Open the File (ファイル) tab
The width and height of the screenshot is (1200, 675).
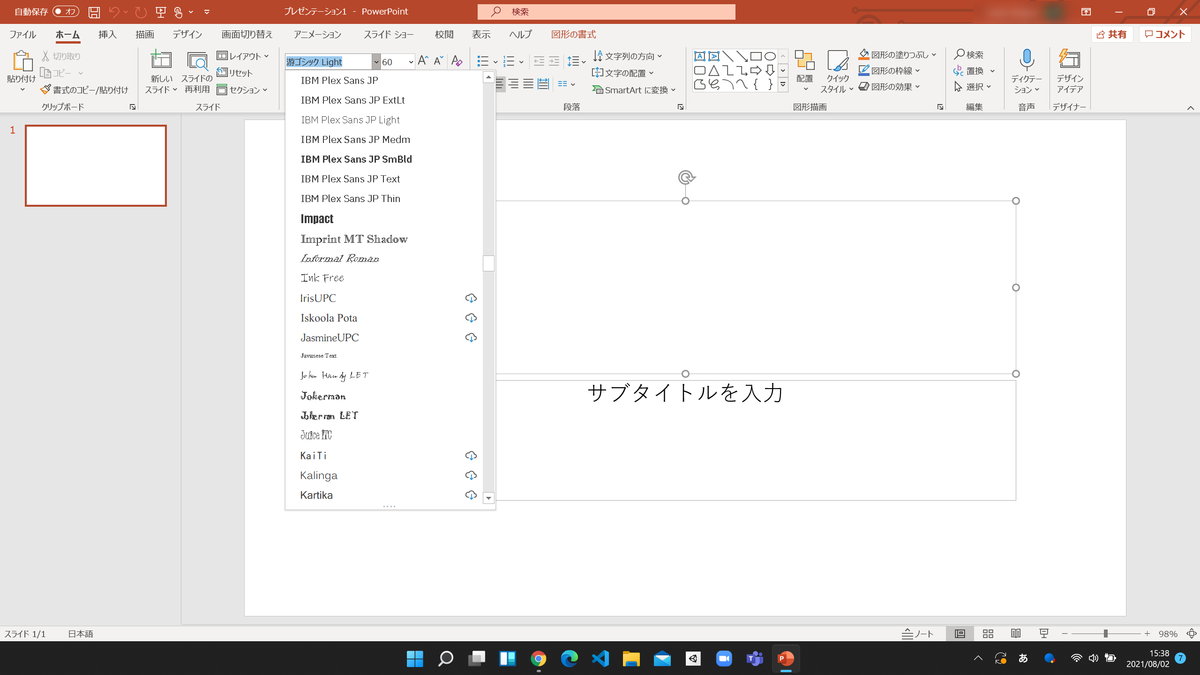(x=23, y=35)
